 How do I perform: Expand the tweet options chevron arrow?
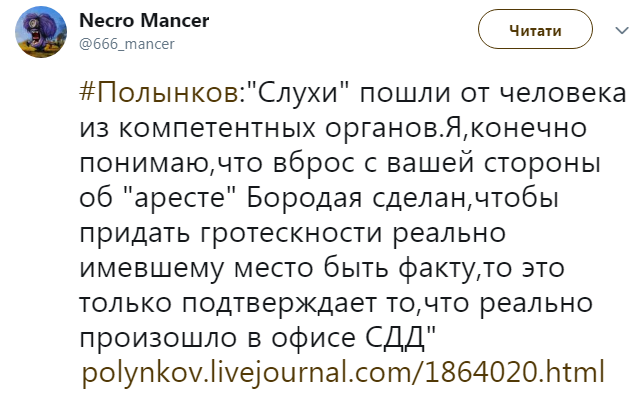[622, 30]
